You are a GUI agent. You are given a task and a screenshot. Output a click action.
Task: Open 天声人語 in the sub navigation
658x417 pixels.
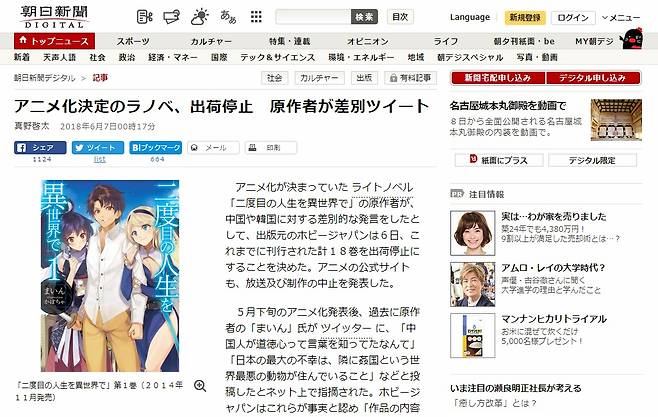pos(60,57)
